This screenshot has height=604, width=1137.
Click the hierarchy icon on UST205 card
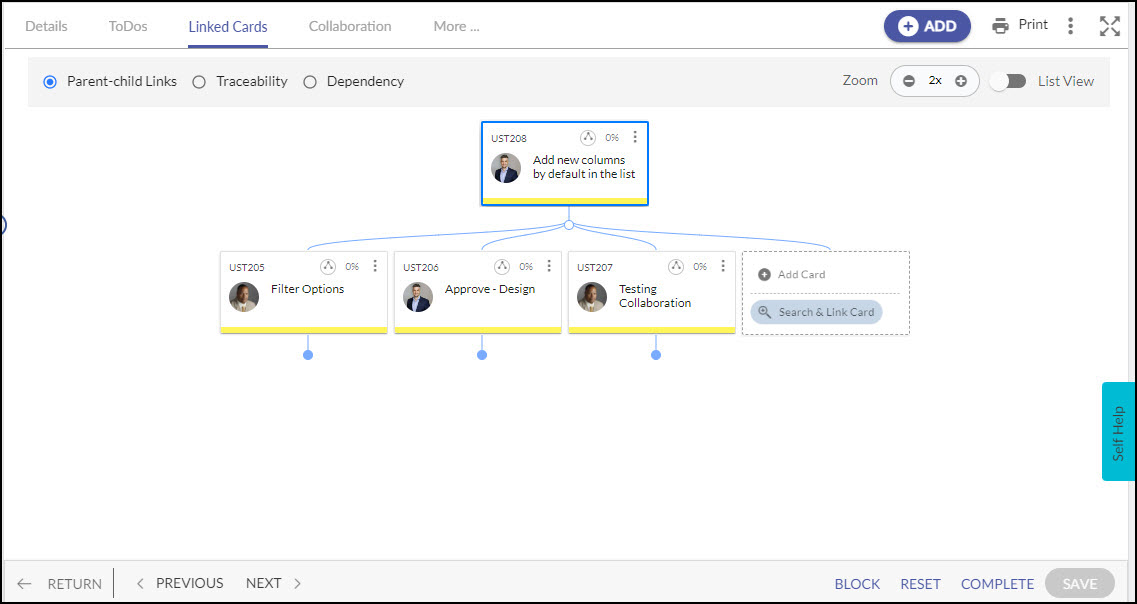(328, 267)
